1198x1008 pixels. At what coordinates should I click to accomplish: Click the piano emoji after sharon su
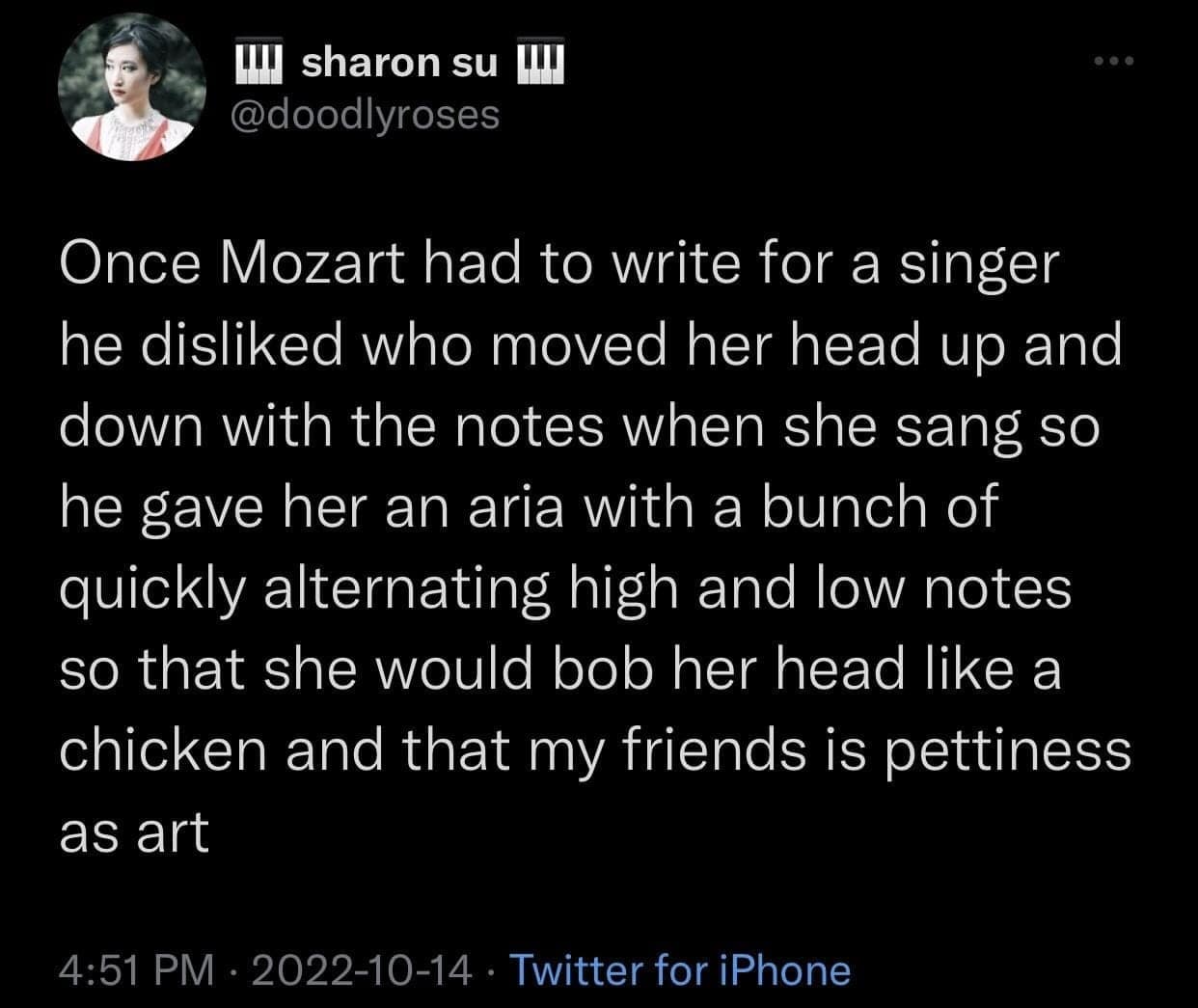545,64
